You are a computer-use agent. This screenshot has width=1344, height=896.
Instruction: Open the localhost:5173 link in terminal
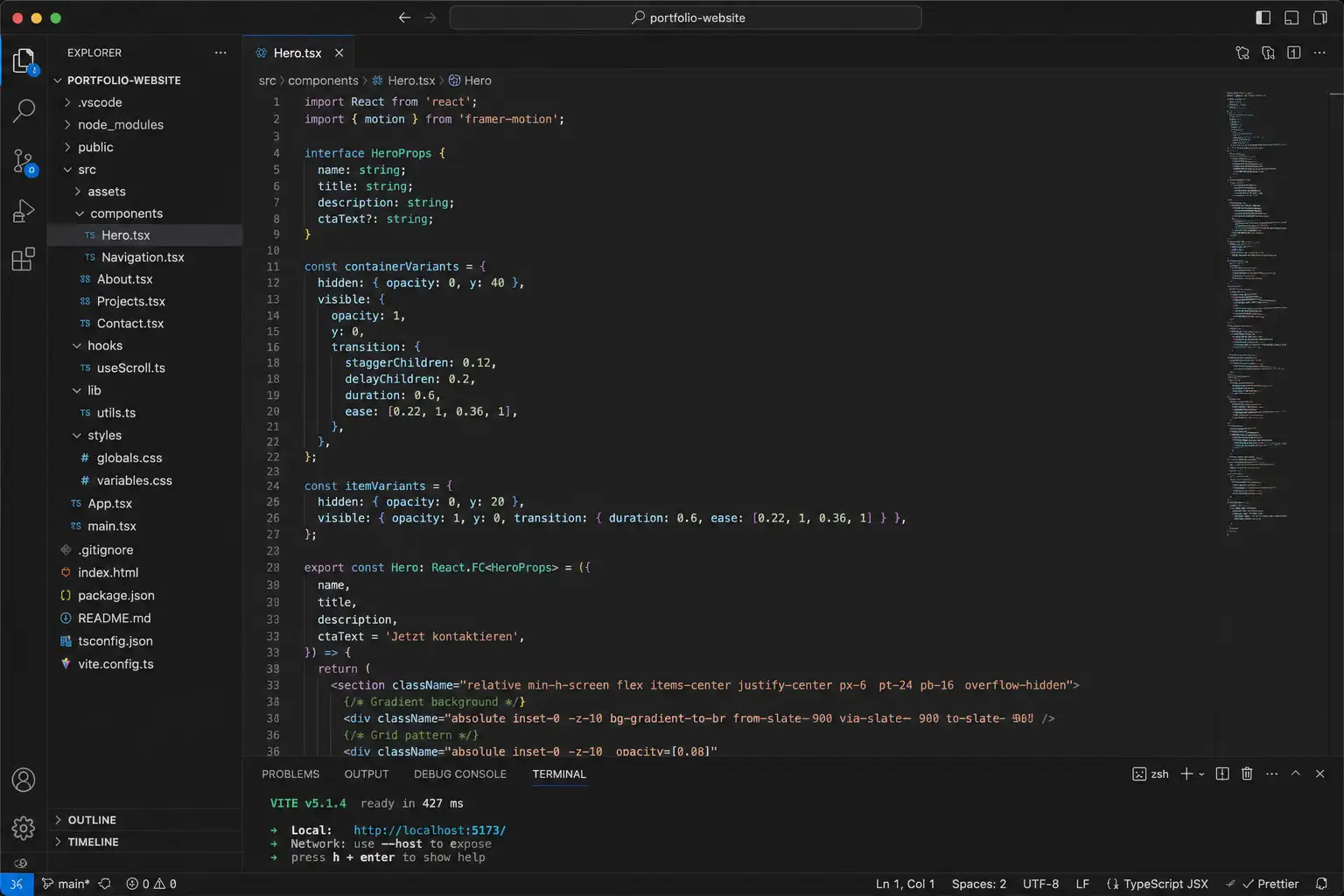pyautogui.click(x=430, y=830)
